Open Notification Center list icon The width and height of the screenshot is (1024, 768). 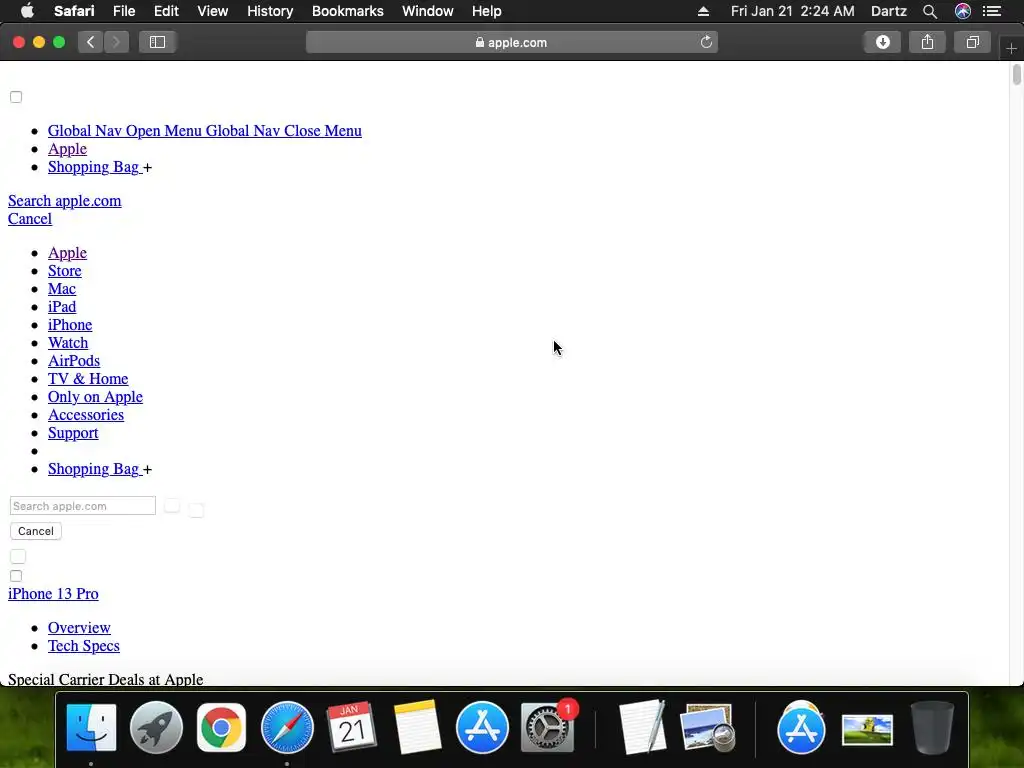click(992, 11)
